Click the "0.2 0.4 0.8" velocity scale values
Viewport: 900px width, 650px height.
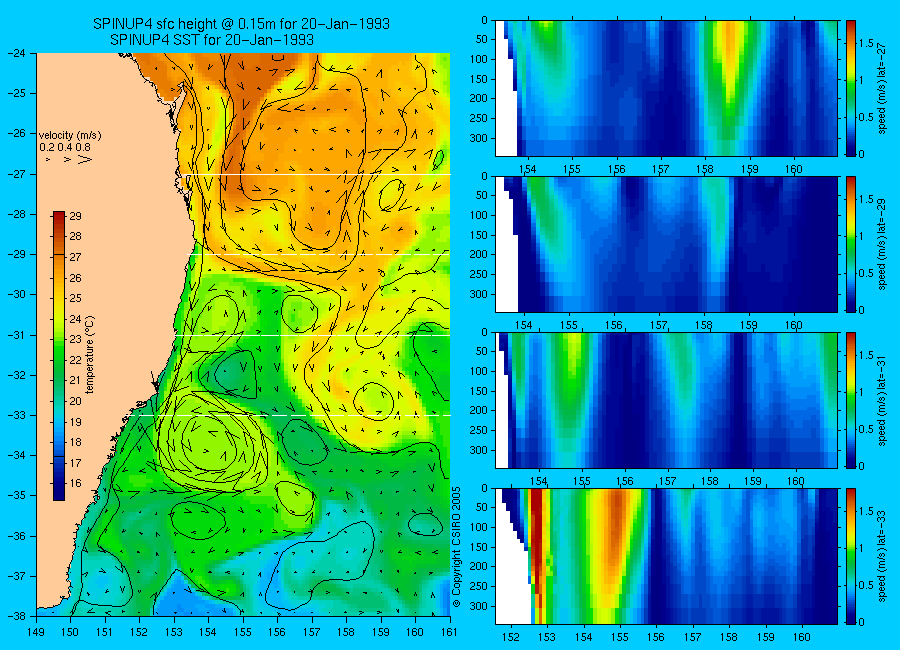point(65,147)
